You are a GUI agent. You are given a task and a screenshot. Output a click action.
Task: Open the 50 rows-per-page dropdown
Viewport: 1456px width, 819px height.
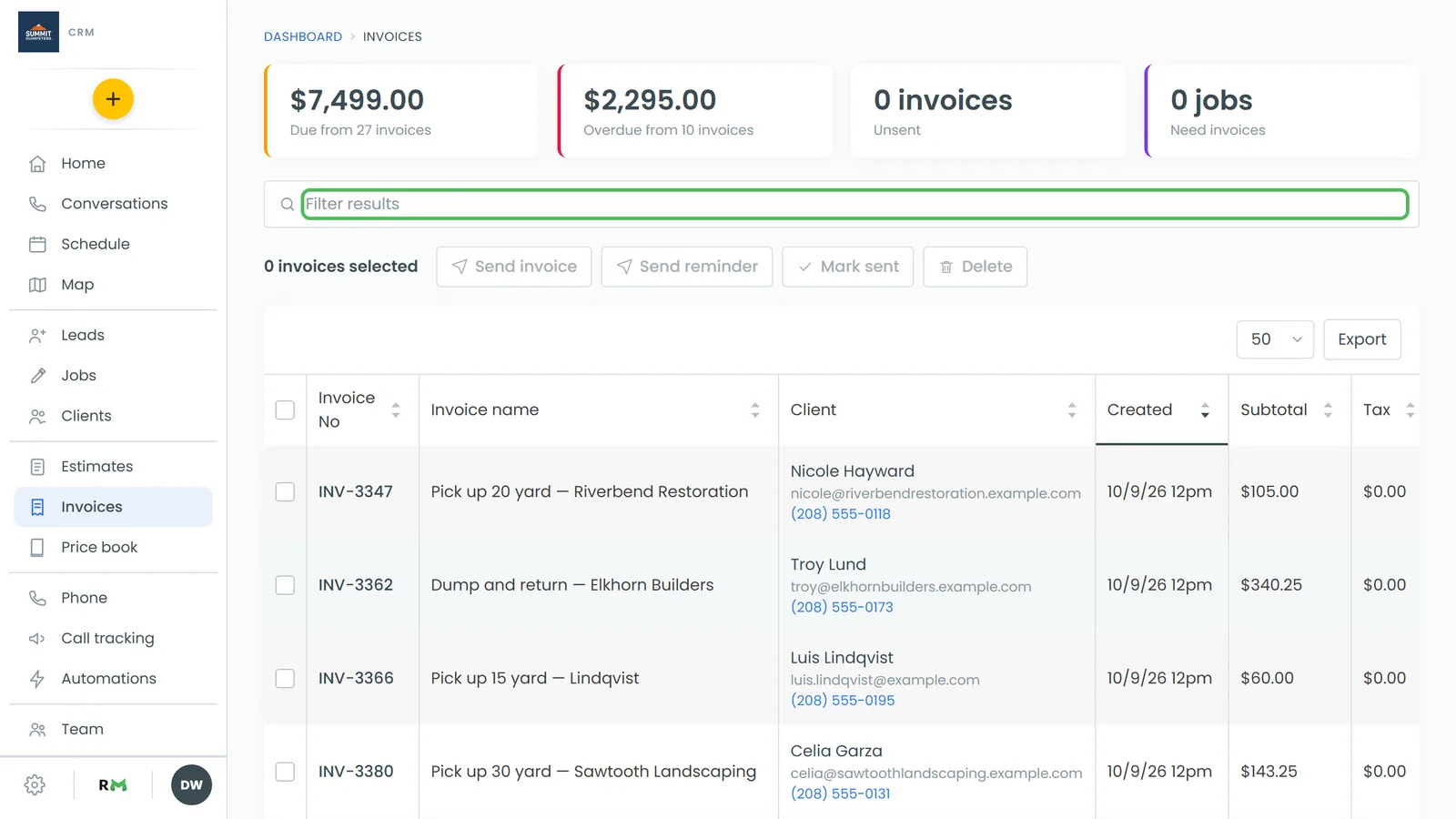1275,339
